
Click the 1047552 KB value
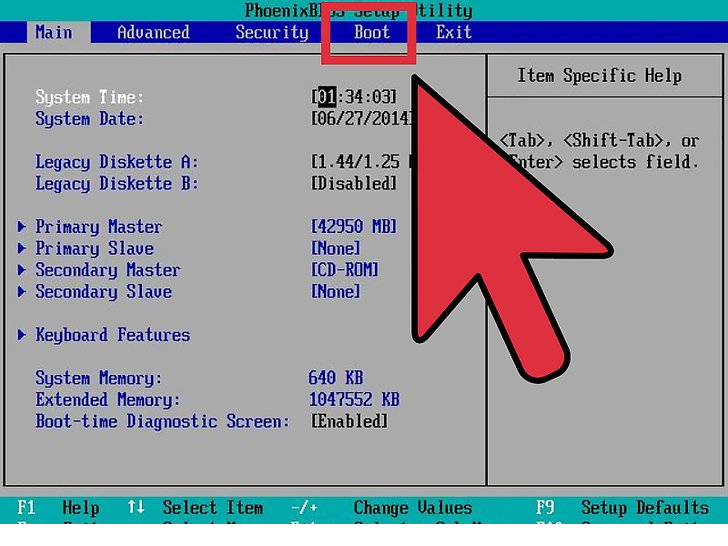coord(354,399)
